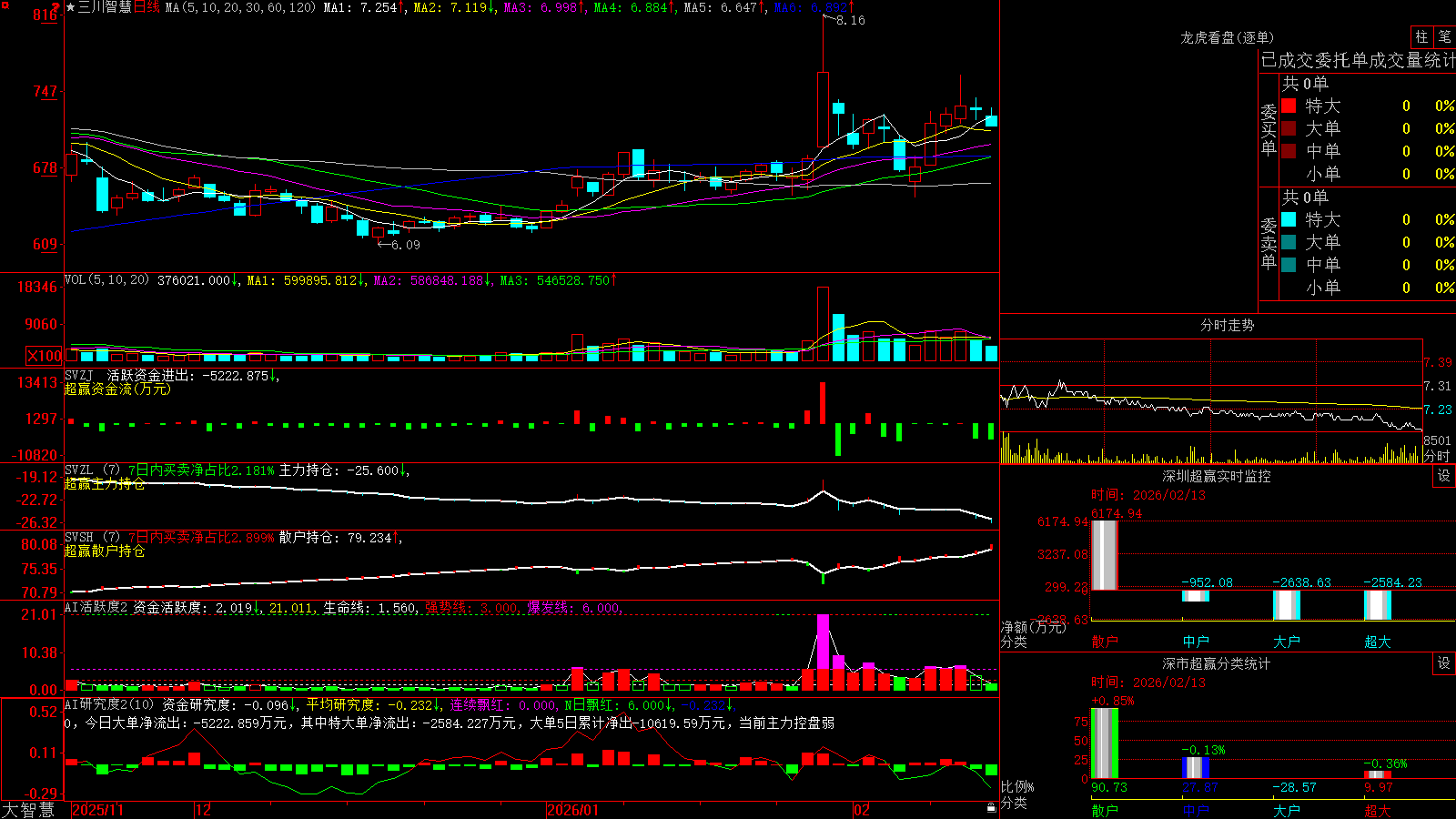Image resolution: width=1456 pixels, height=819 pixels.
Task: Open 设 settings for 深市超赢分类统计
Action: click(x=1444, y=663)
